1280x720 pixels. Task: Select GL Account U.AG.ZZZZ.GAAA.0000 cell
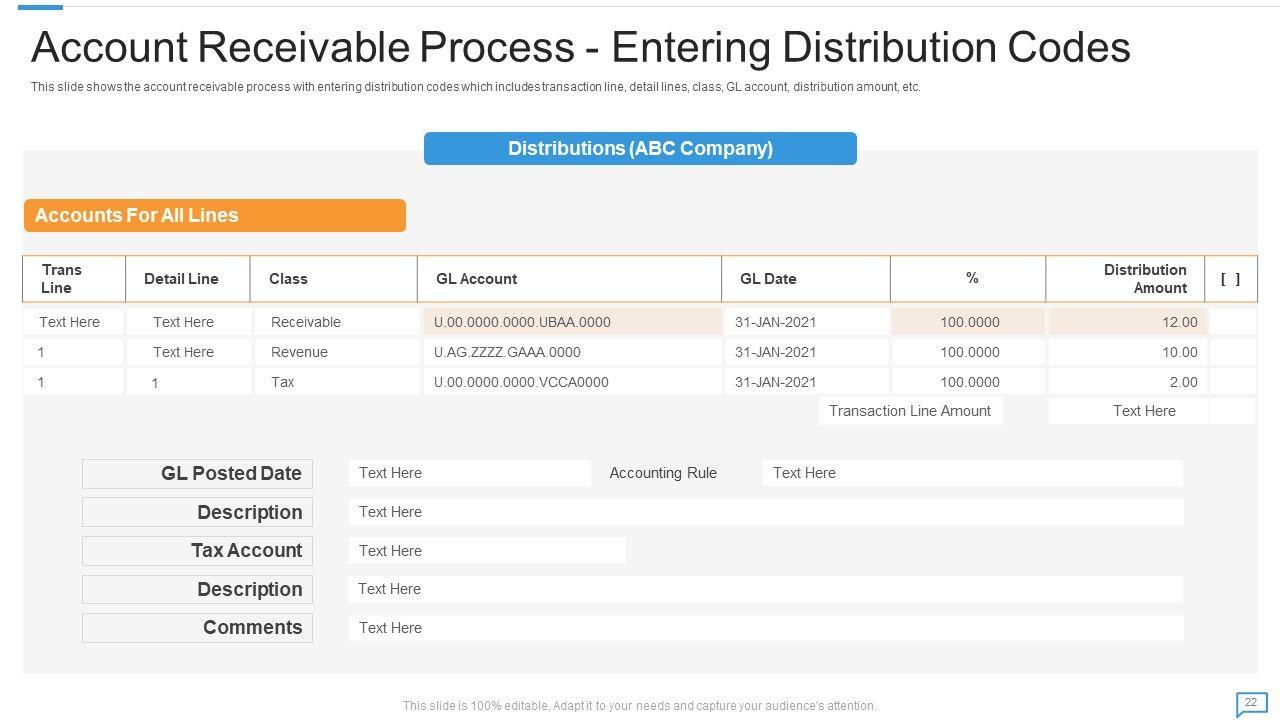tap(572, 352)
